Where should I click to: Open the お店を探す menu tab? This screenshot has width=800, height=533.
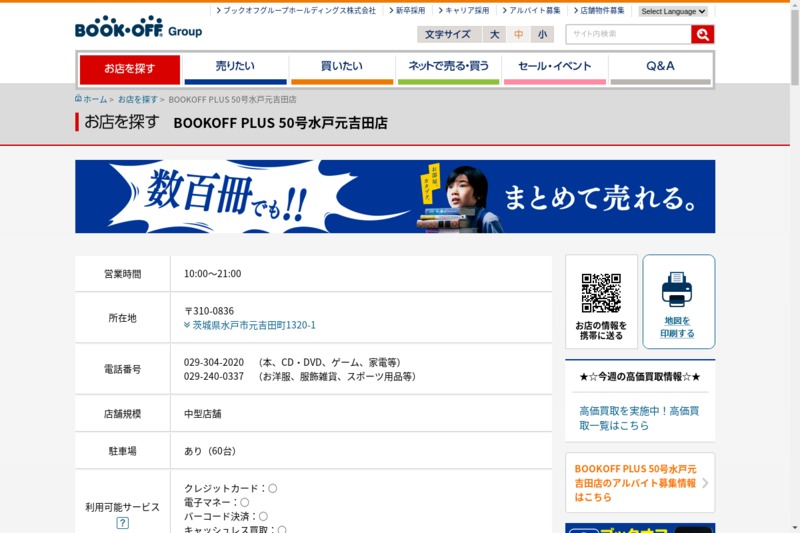(130, 69)
